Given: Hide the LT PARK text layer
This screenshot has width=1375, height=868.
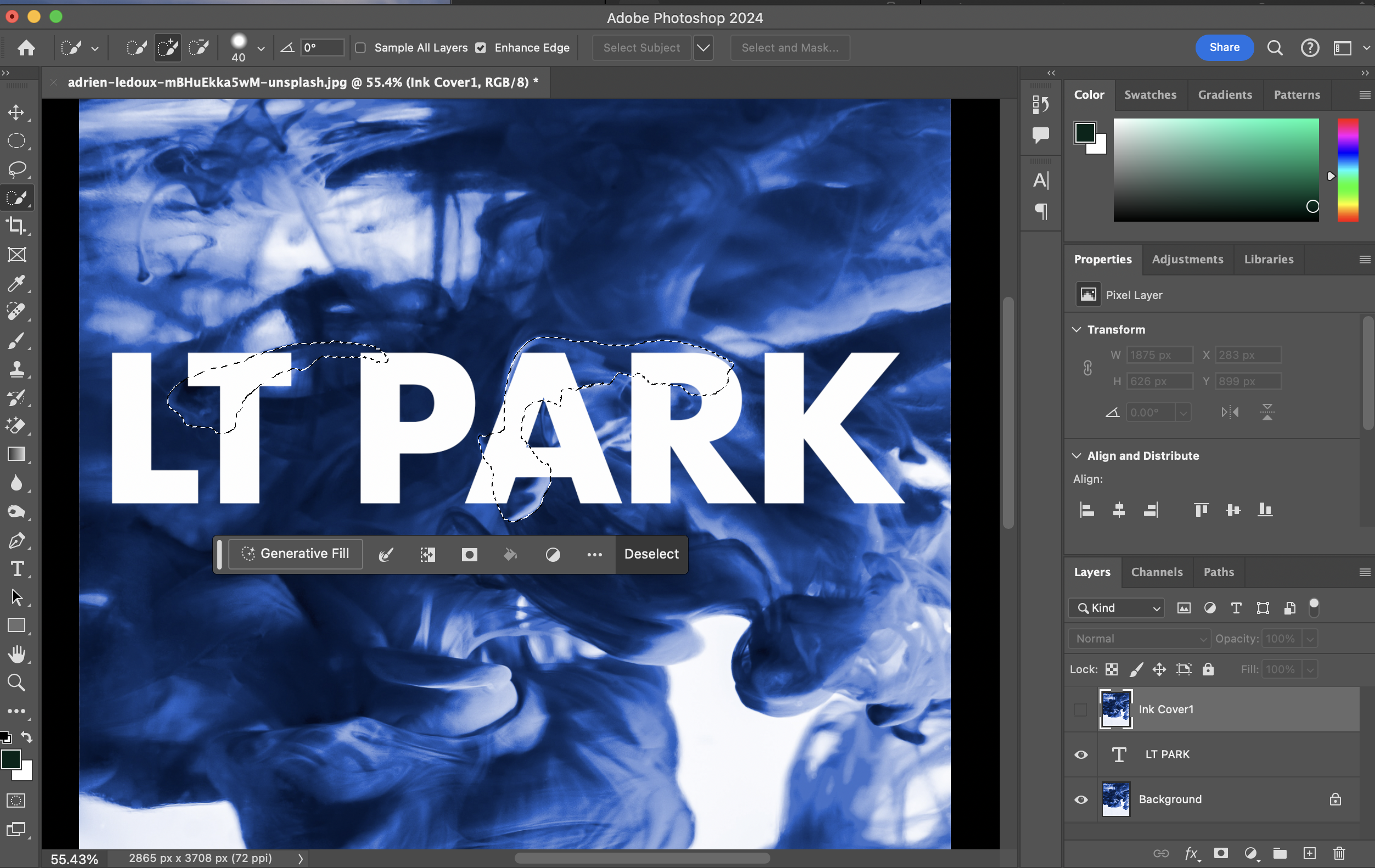Looking at the screenshot, I should (x=1081, y=754).
